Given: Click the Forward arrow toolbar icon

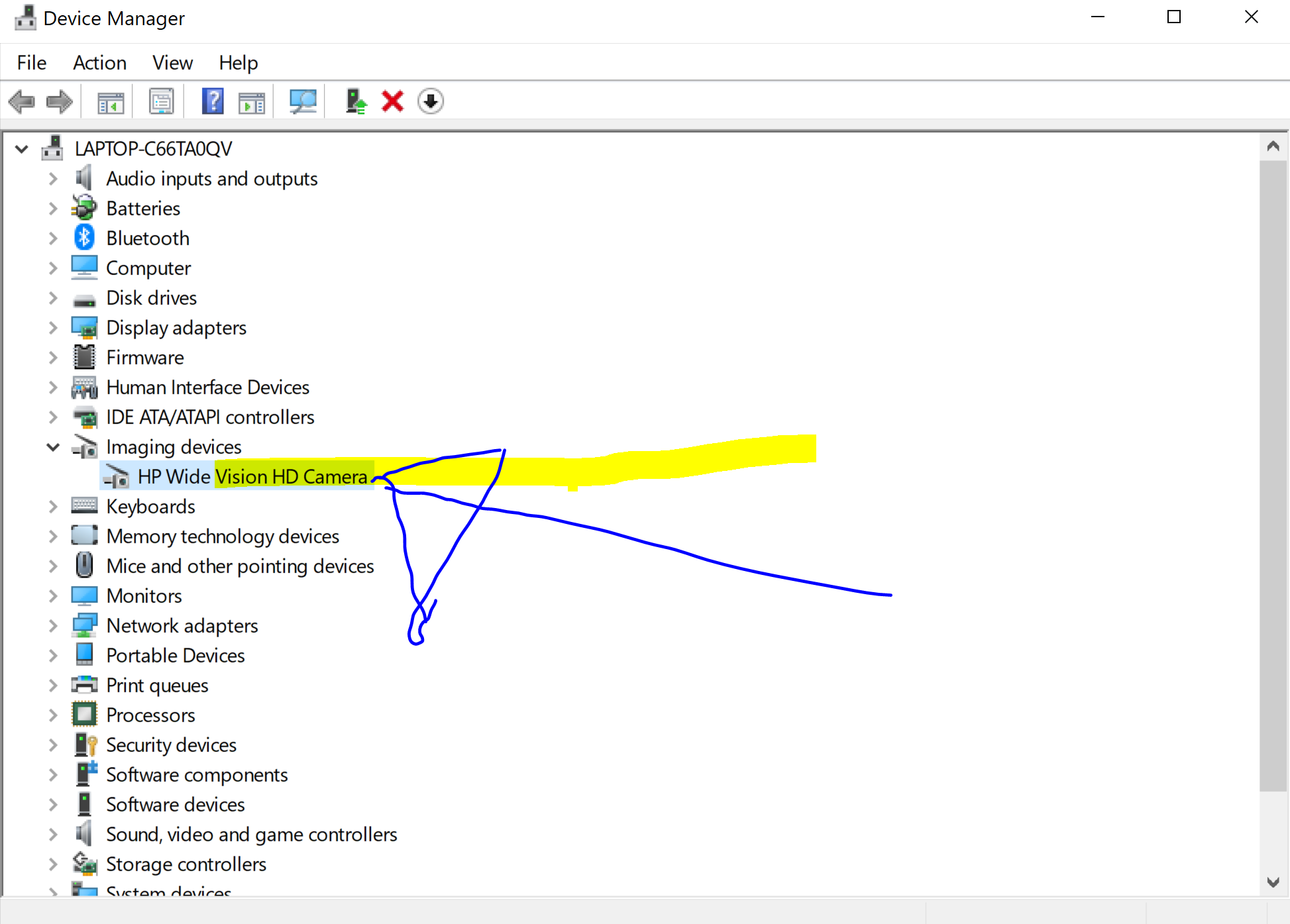Looking at the screenshot, I should tap(60, 102).
